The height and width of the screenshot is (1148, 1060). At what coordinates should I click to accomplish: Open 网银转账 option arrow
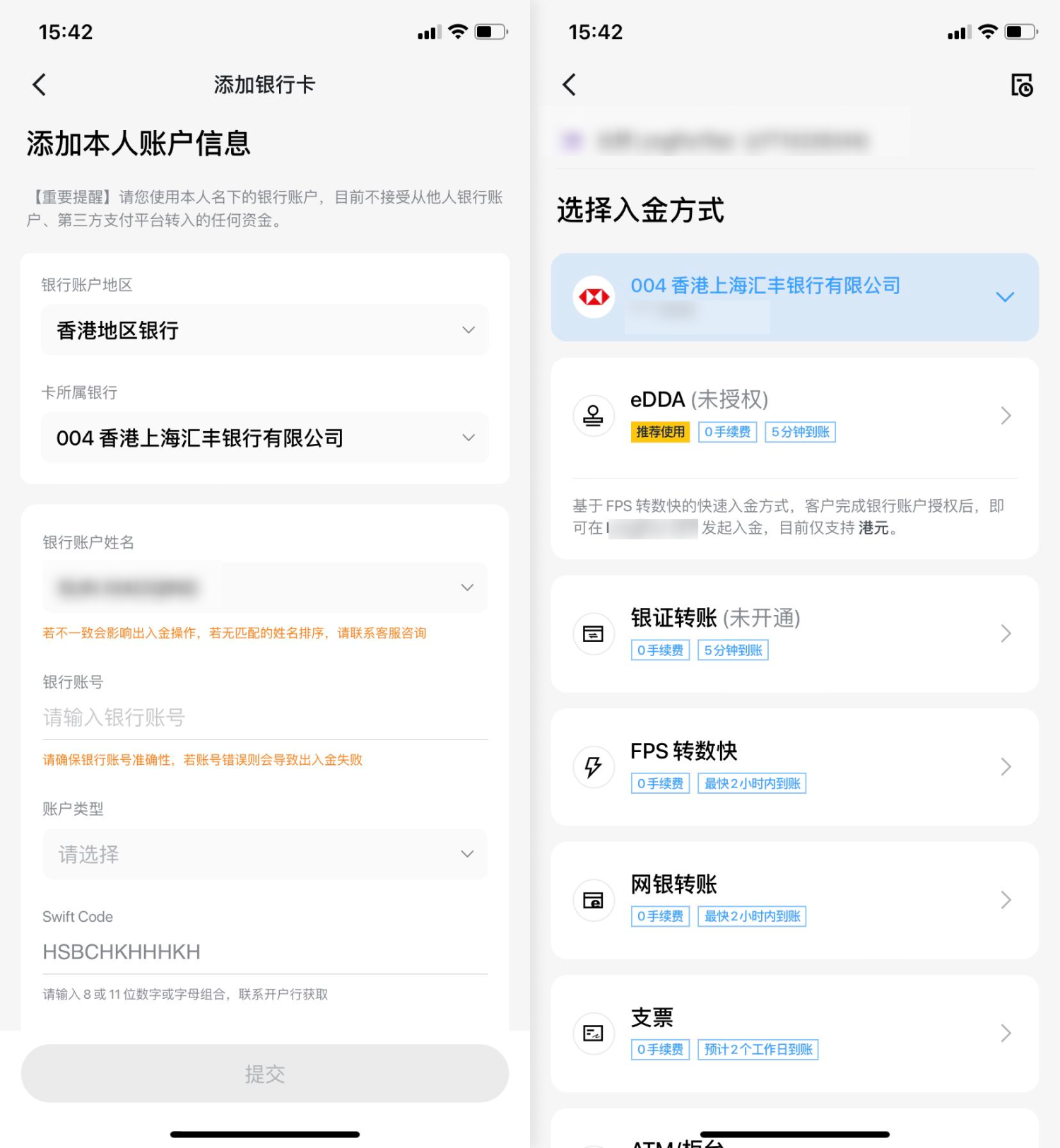coord(1006,900)
